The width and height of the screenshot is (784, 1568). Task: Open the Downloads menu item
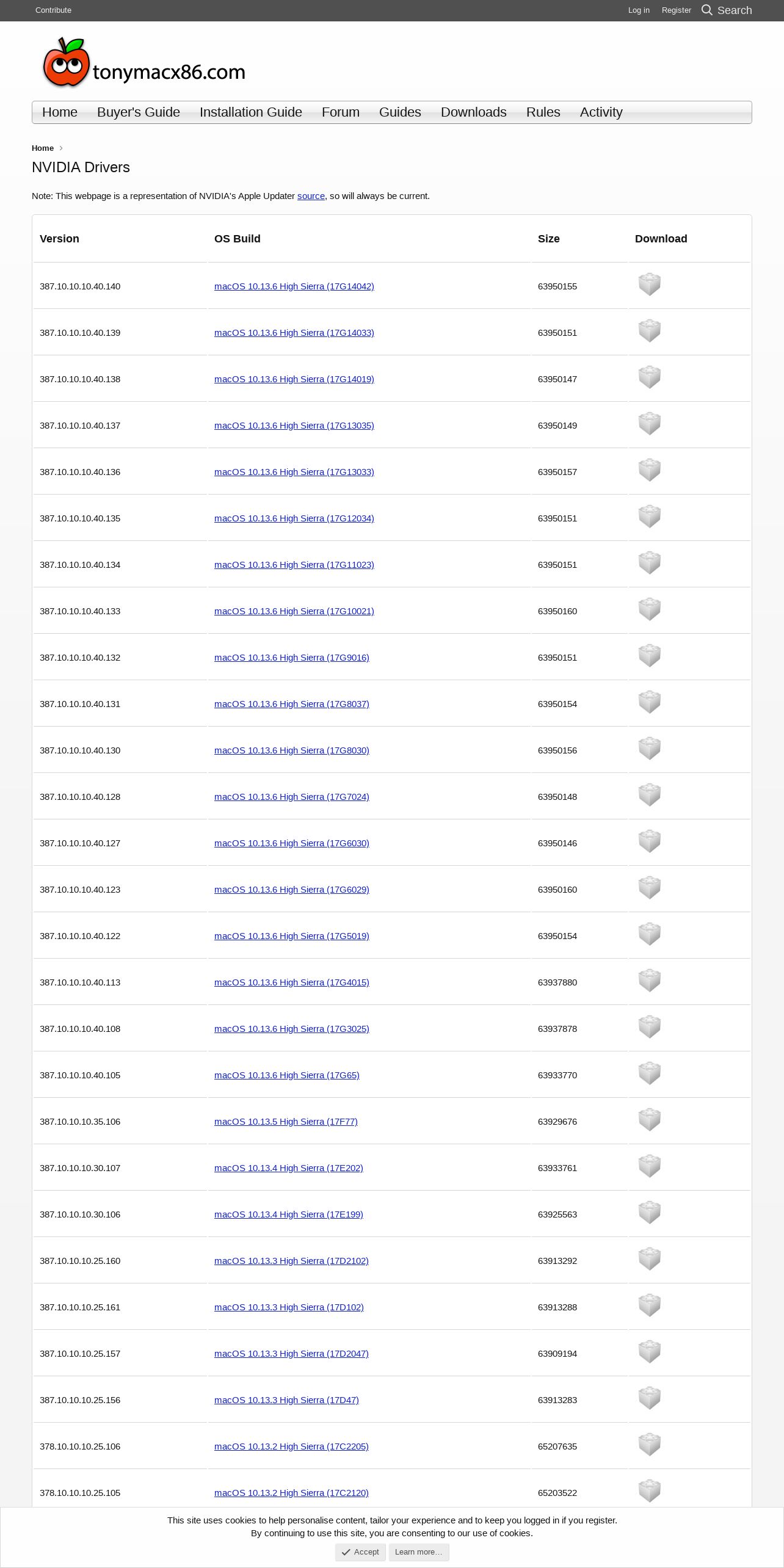(x=474, y=112)
